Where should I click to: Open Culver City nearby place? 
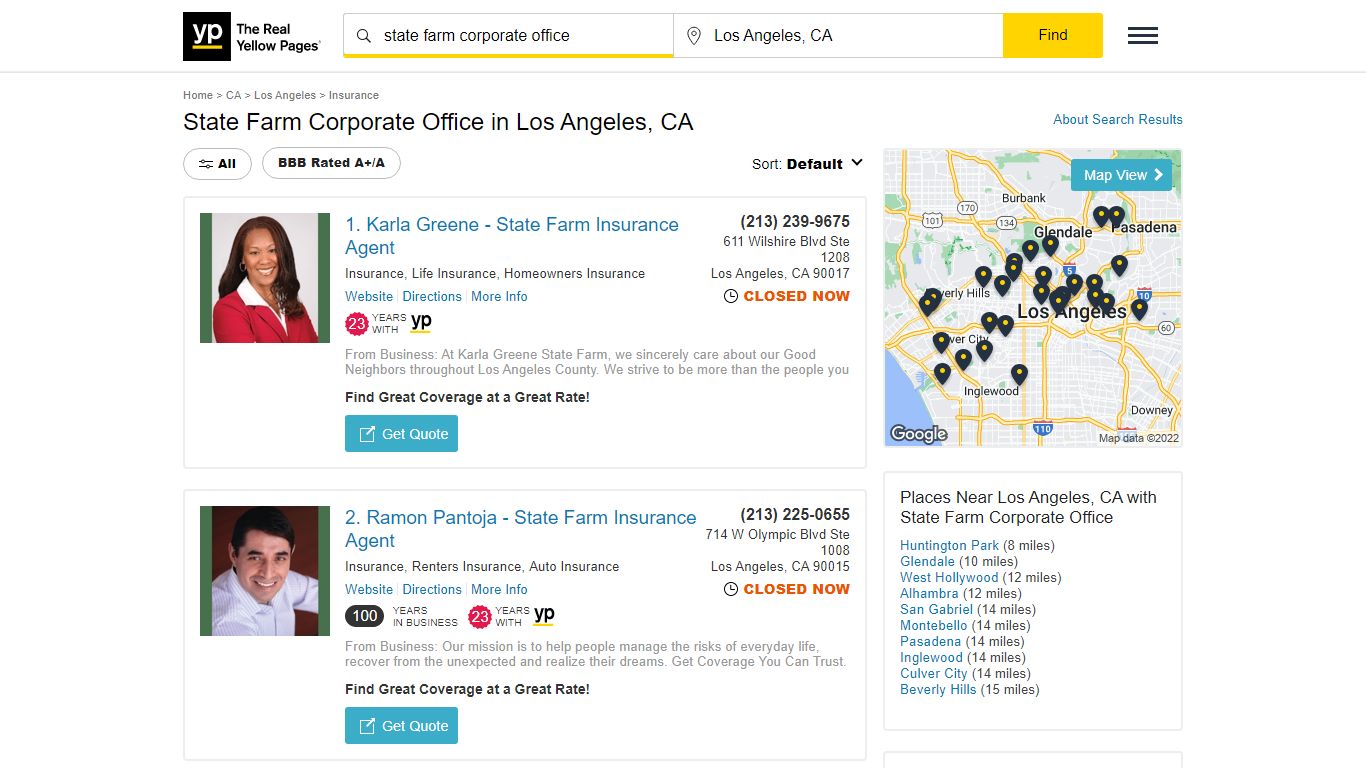[934, 673]
